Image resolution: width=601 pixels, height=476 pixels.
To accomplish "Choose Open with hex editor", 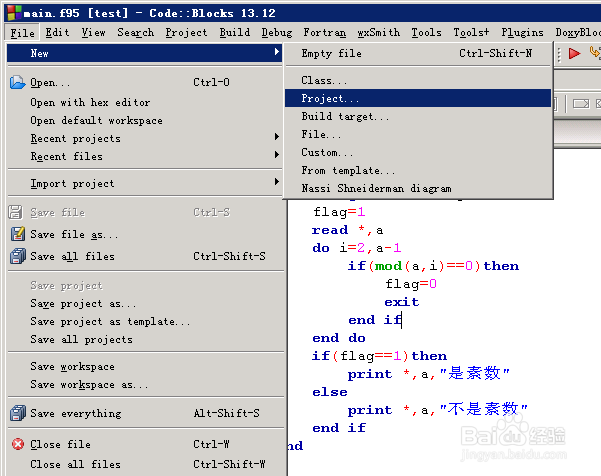I will (90, 102).
